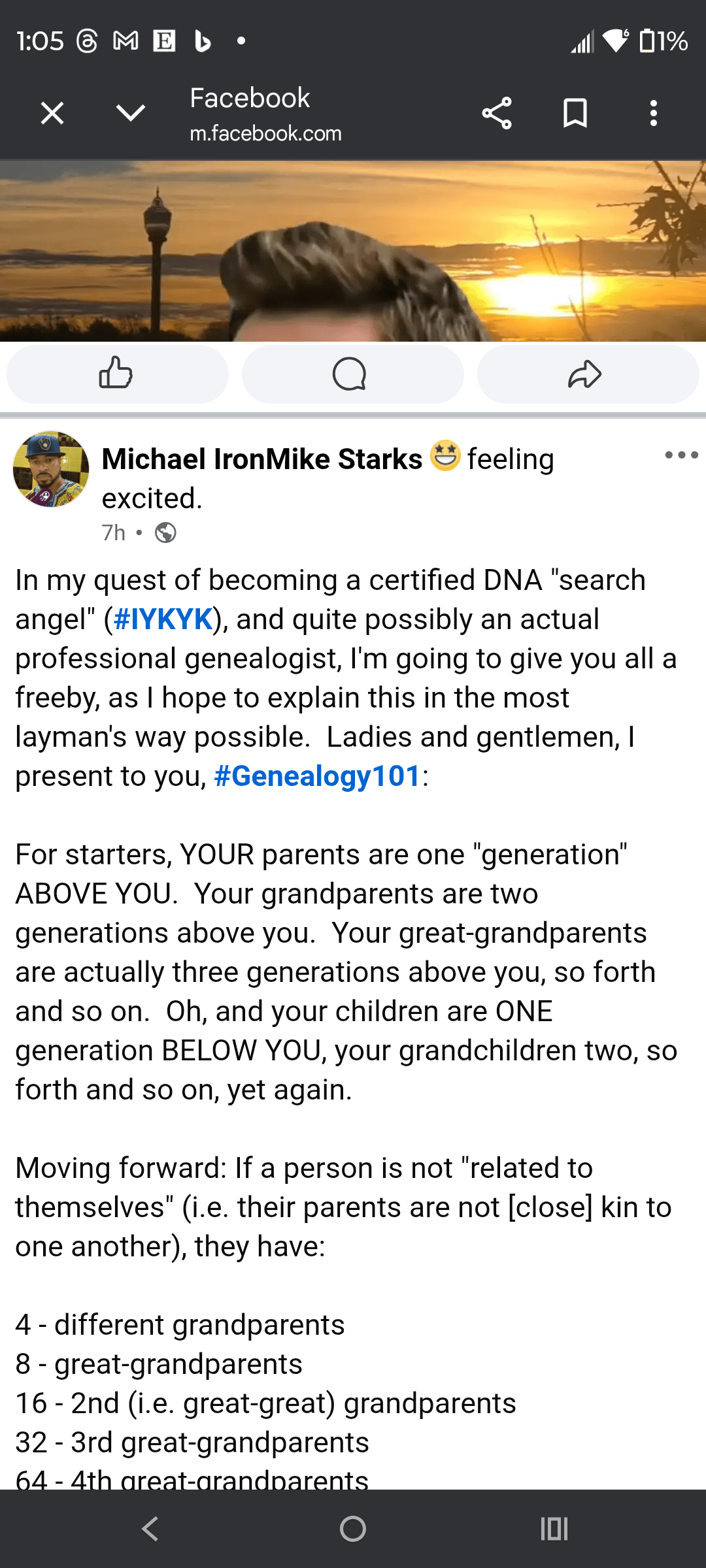The height and width of the screenshot is (1568, 706).
Task: Bookmark this Facebook page
Action: click(575, 112)
